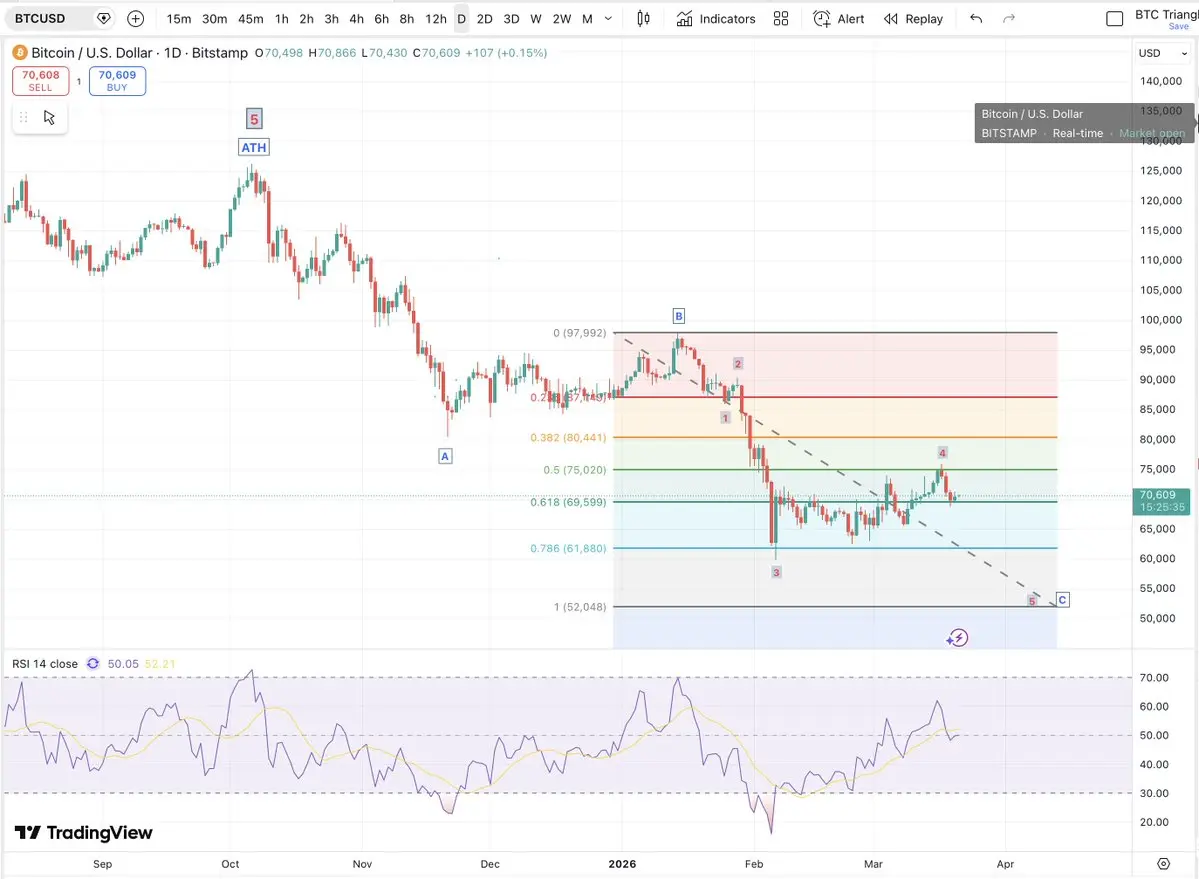
Task: Open chart settings target icon at bottom right
Action: click(x=1163, y=864)
